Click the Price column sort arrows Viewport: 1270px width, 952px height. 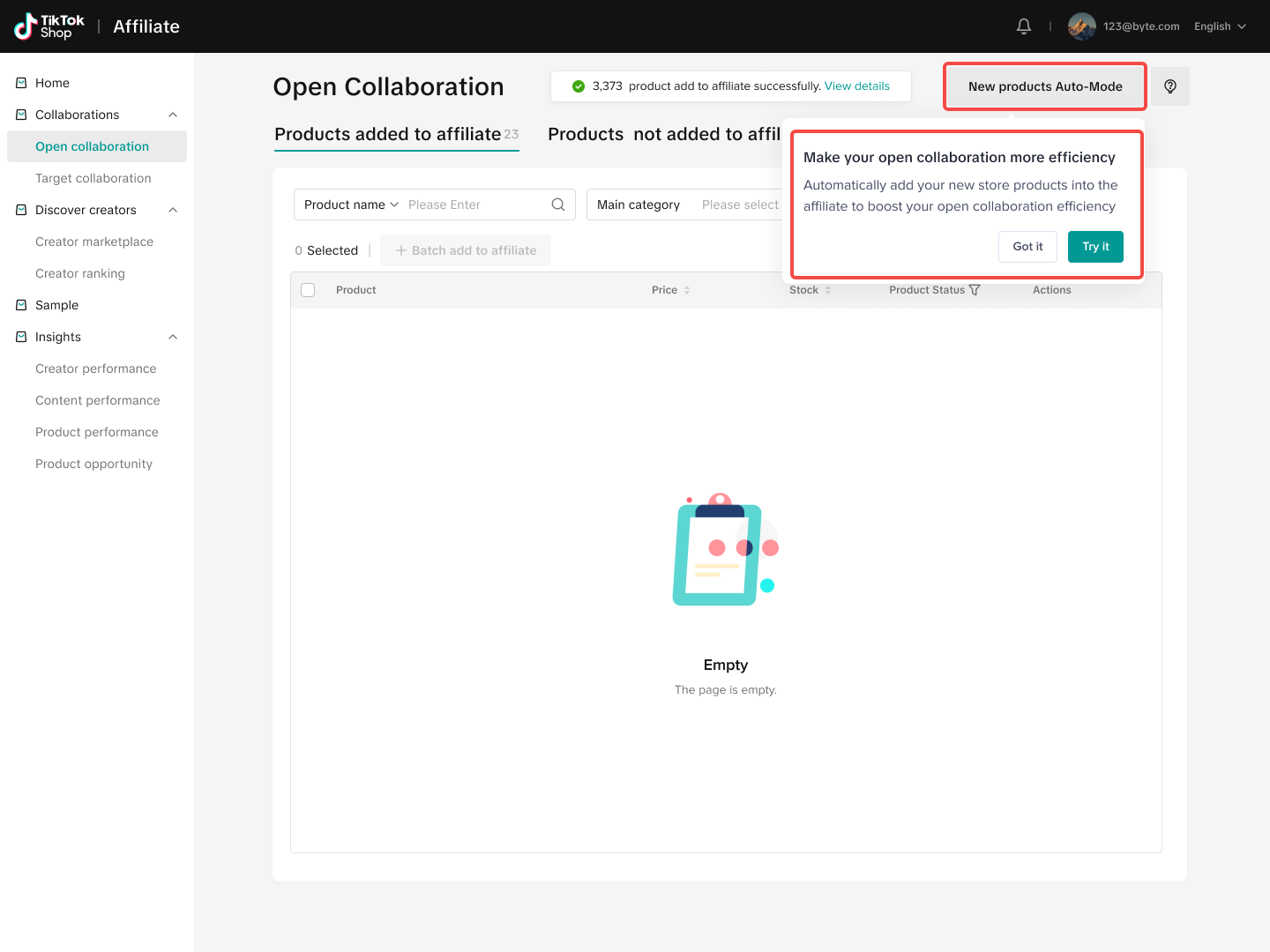(x=687, y=290)
